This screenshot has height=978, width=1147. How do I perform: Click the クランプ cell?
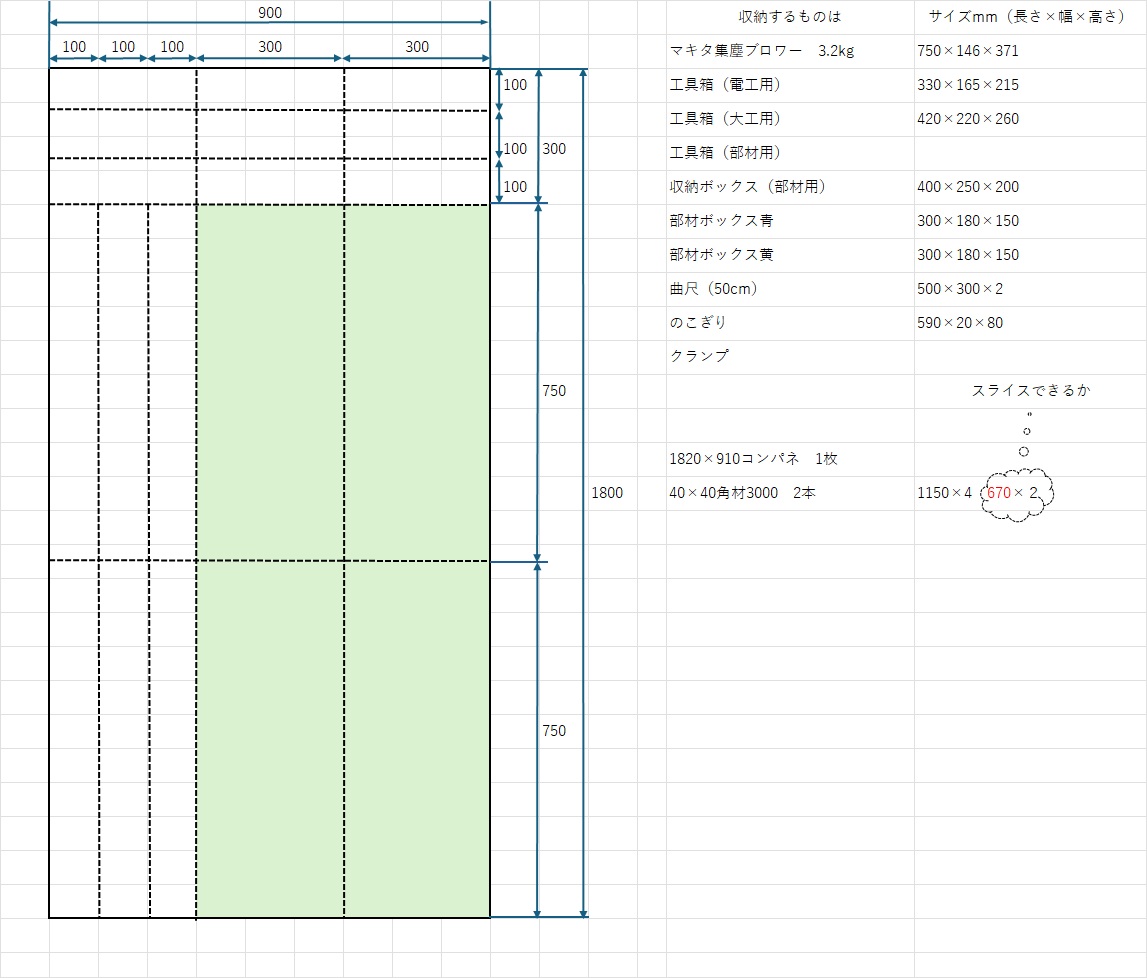point(699,356)
